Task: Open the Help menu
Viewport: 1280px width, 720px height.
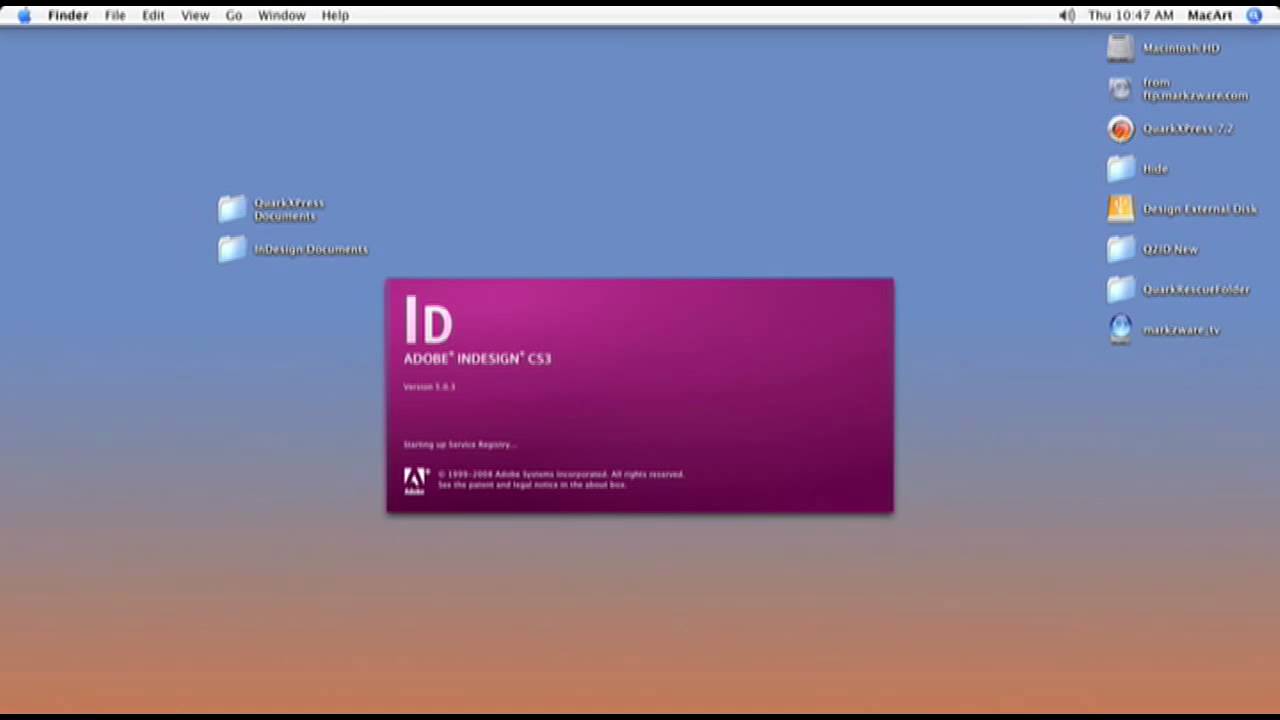Action: pyautogui.click(x=335, y=15)
